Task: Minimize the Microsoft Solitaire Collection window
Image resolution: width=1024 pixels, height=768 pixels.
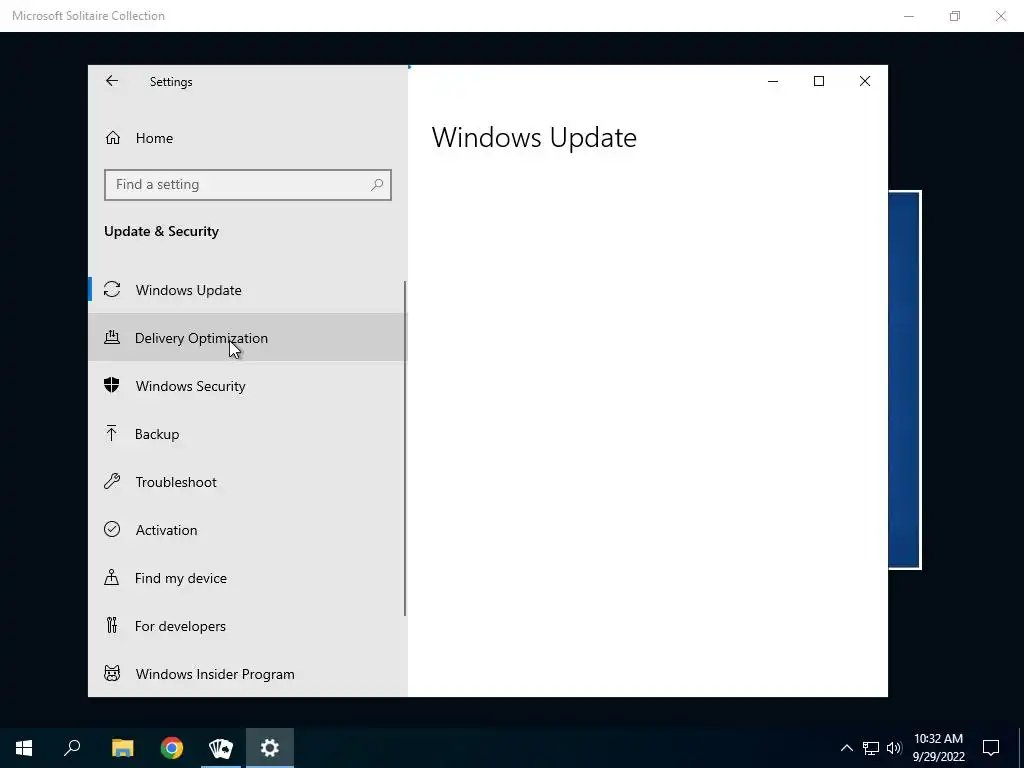Action: click(908, 16)
